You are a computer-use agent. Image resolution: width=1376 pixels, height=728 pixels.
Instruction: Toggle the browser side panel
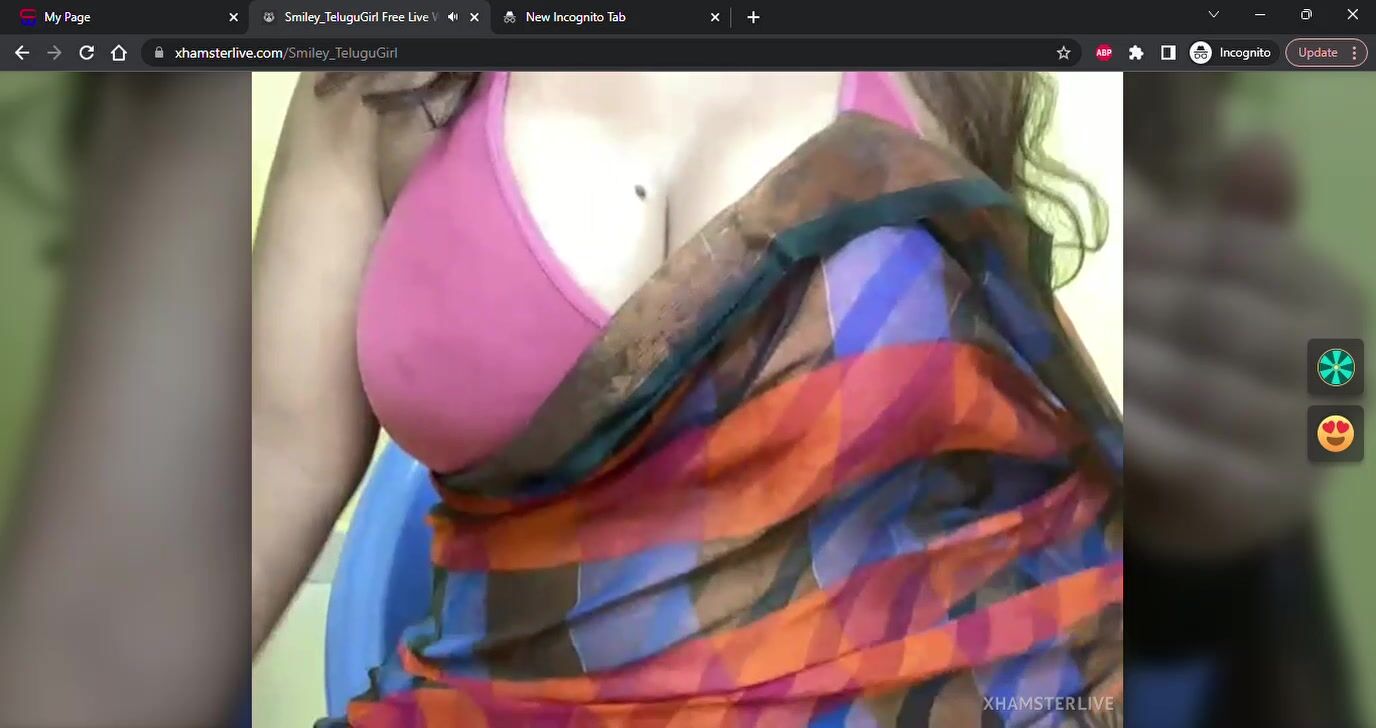pyautogui.click(x=1168, y=53)
